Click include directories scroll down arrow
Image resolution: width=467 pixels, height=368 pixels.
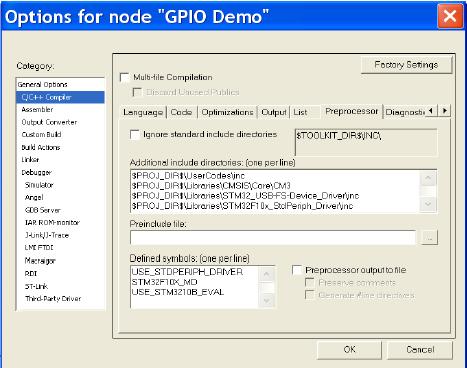coord(428,204)
